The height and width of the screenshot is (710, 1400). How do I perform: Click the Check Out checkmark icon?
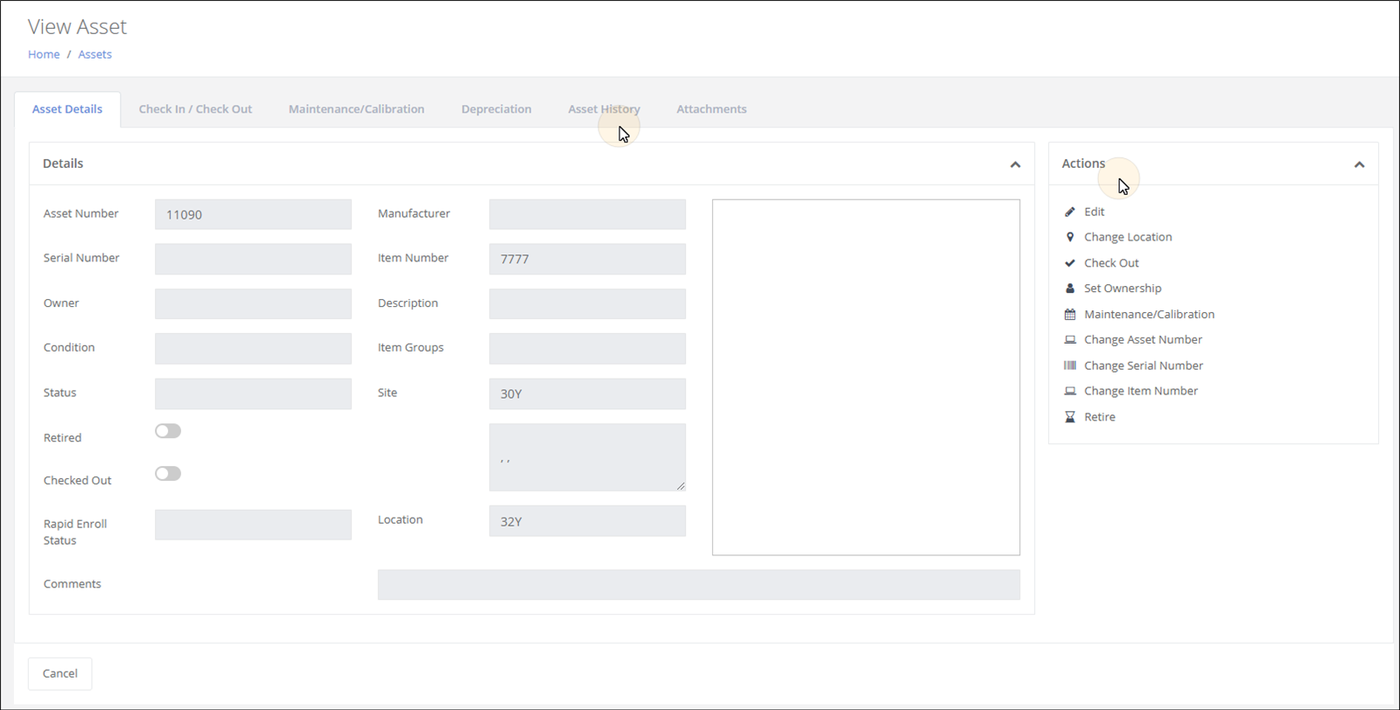[1070, 263]
